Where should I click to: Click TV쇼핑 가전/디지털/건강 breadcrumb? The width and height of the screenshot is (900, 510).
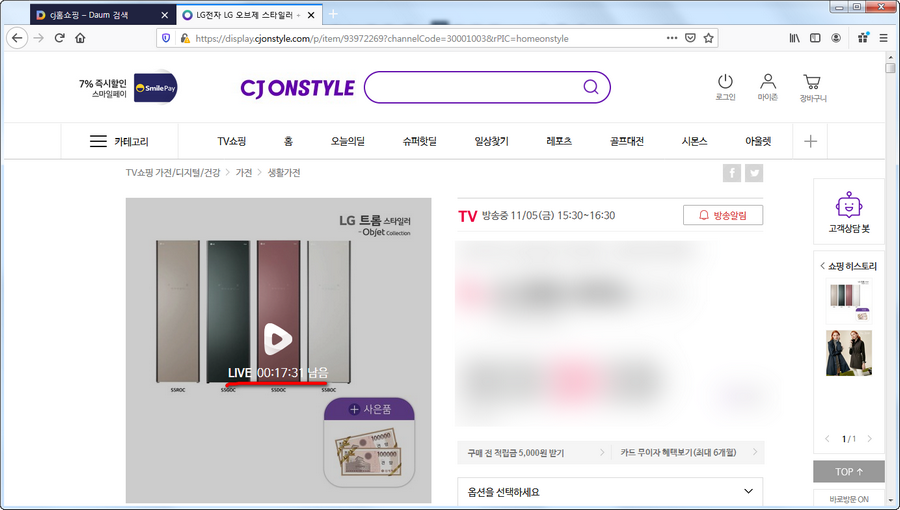point(173,173)
